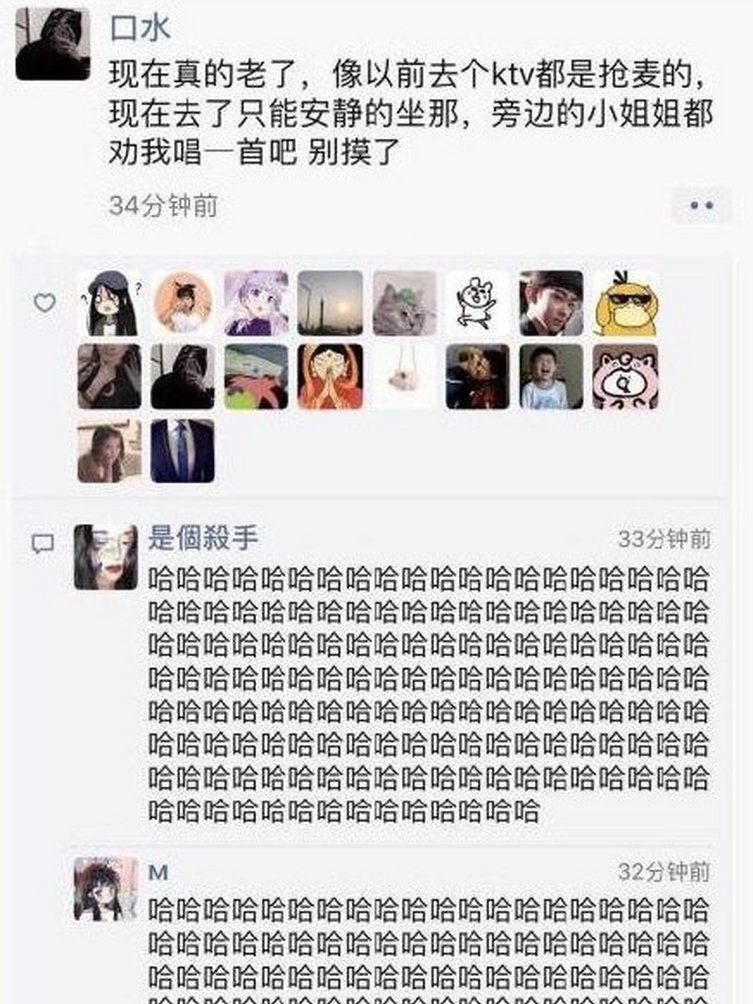Tap the suit and blue tie avatar

(182, 451)
